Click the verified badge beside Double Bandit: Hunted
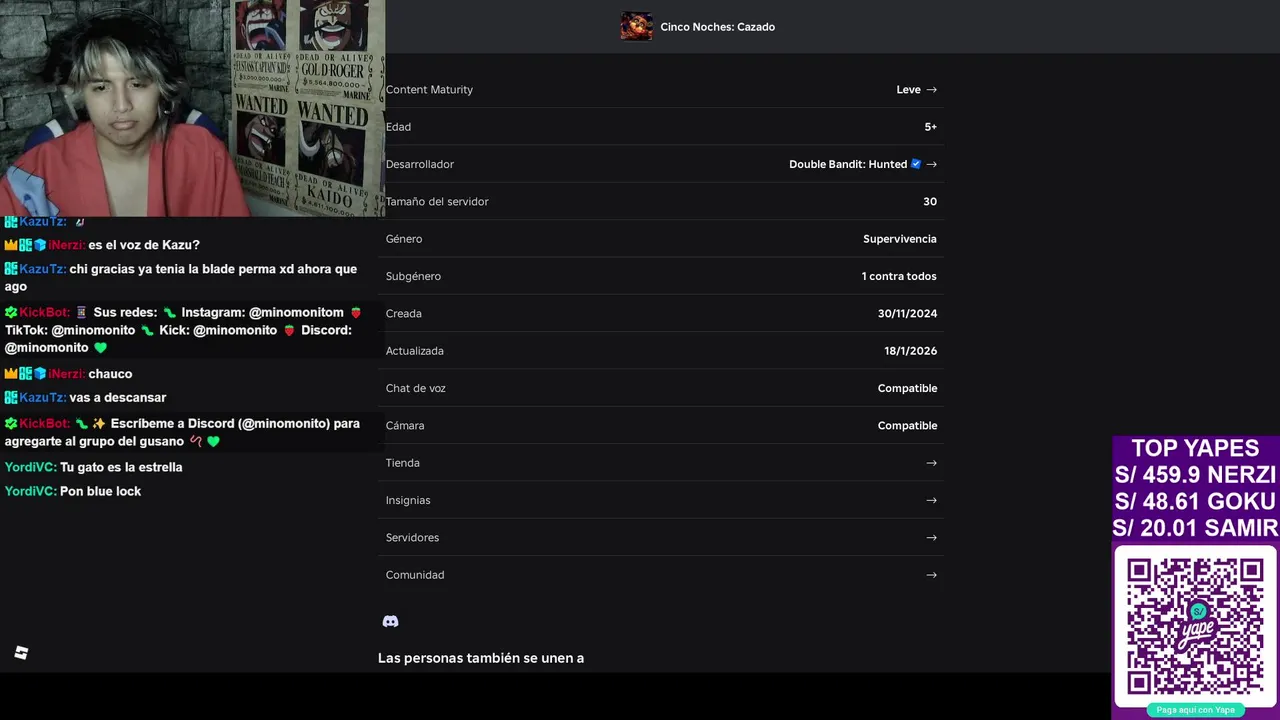Viewport: 1280px width, 720px height. (915, 164)
